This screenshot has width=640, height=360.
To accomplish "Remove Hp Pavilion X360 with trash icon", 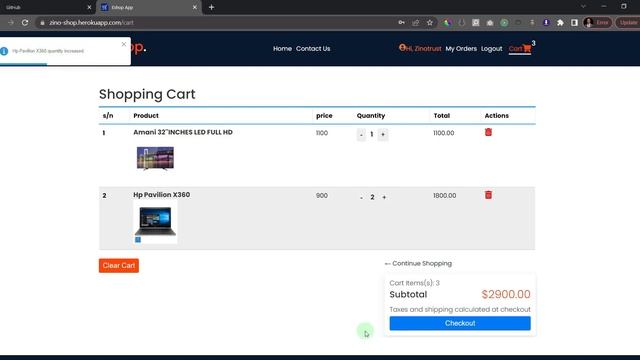I will (x=488, y=195).
